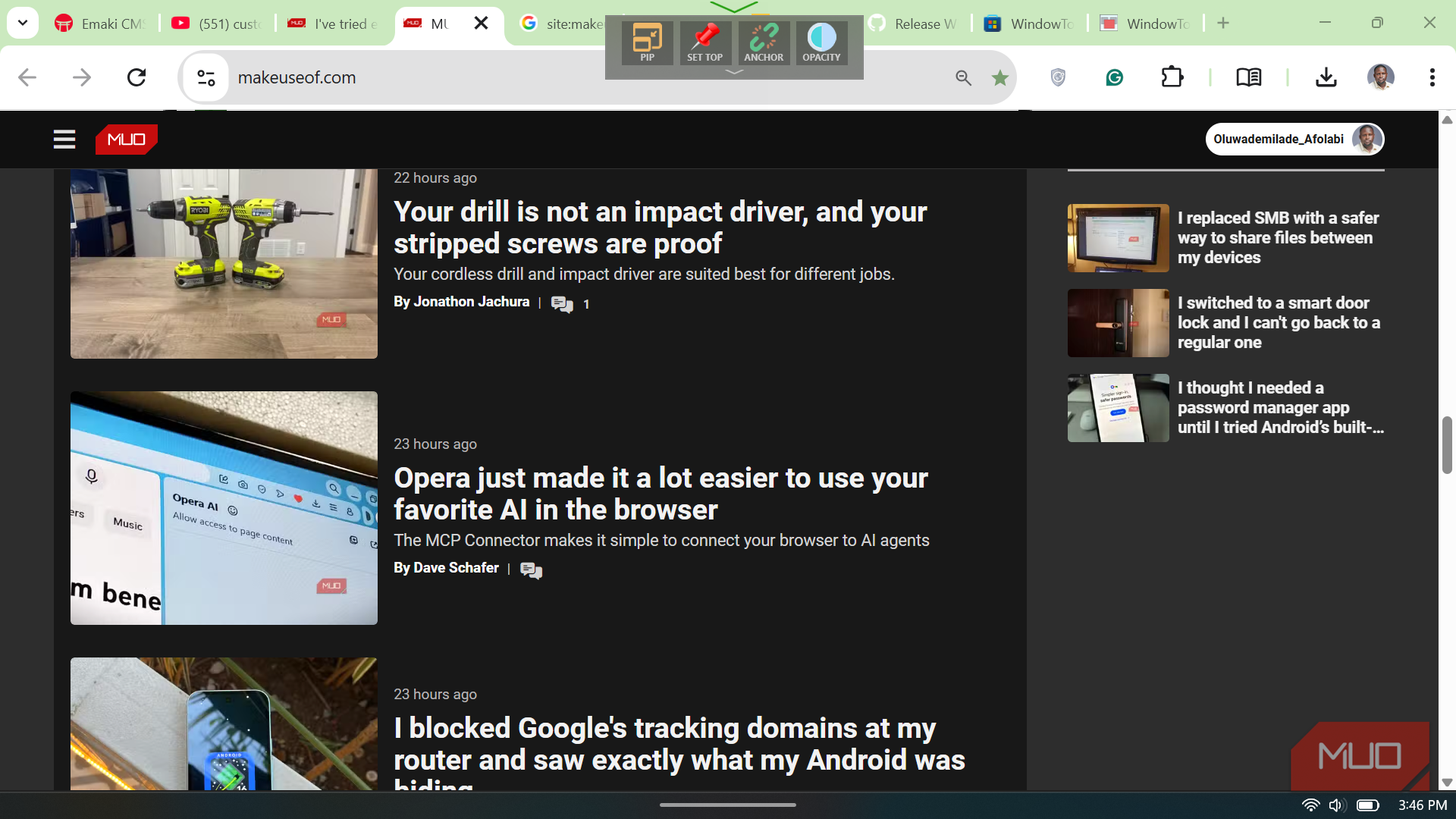Open the shield extension icon
The width and height of the screenshot is (1456, 819).
click(1058, 77)
